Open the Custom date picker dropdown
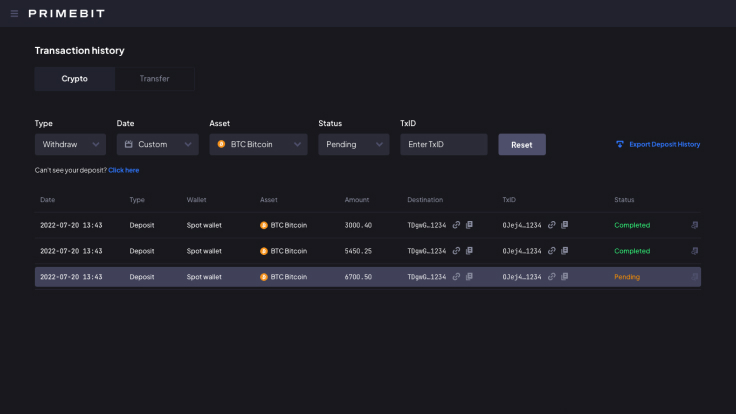Screen dimensions: 736x414 [x=157, y=144]
